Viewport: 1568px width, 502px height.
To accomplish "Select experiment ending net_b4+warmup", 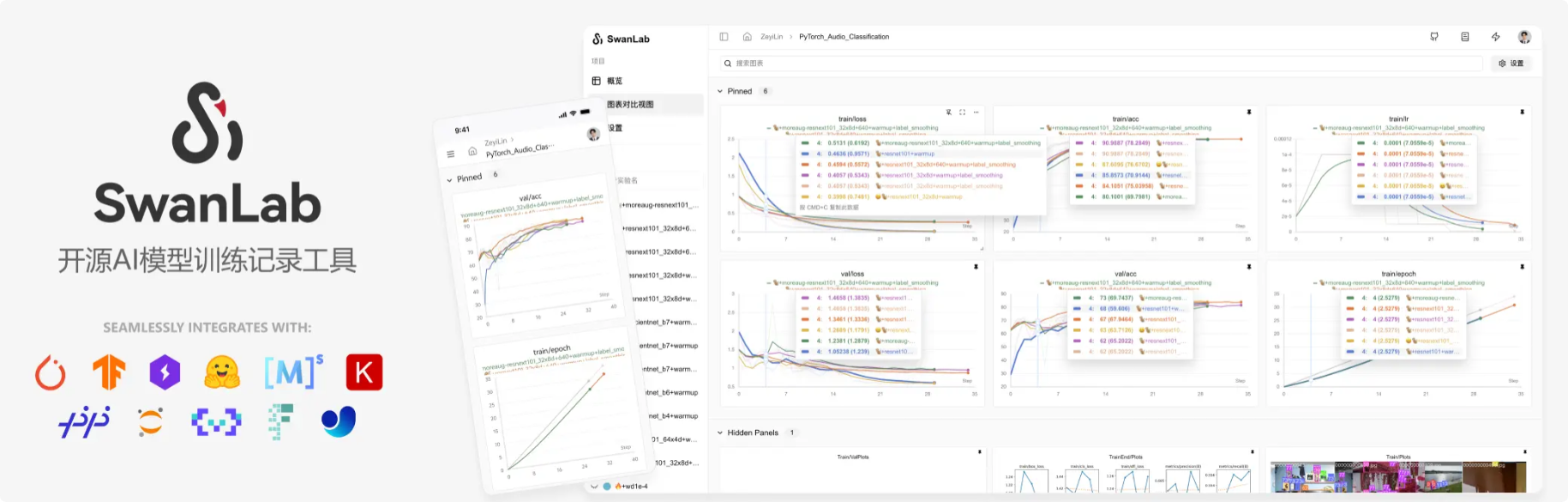I will tap(672, 415).
